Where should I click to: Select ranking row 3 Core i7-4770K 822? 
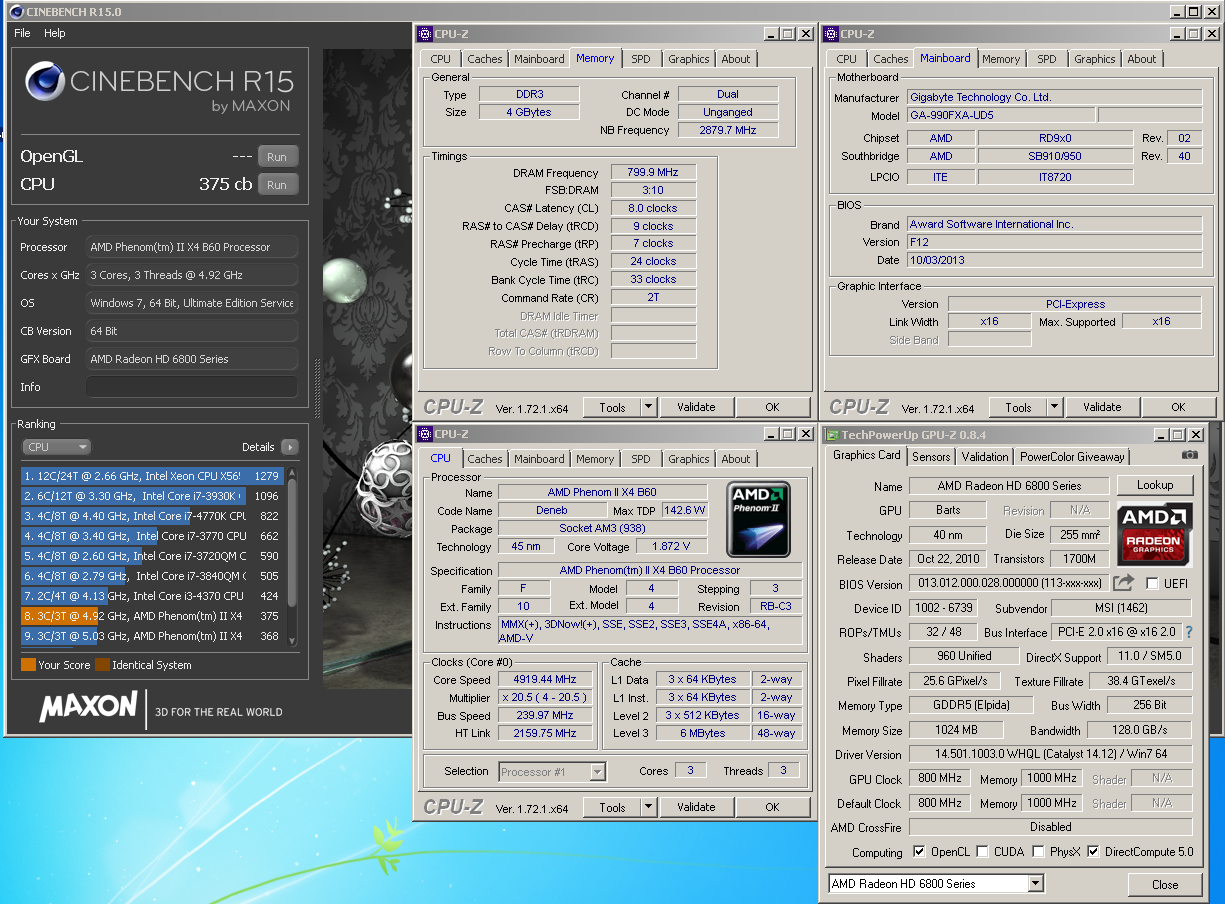pos(153,516)
